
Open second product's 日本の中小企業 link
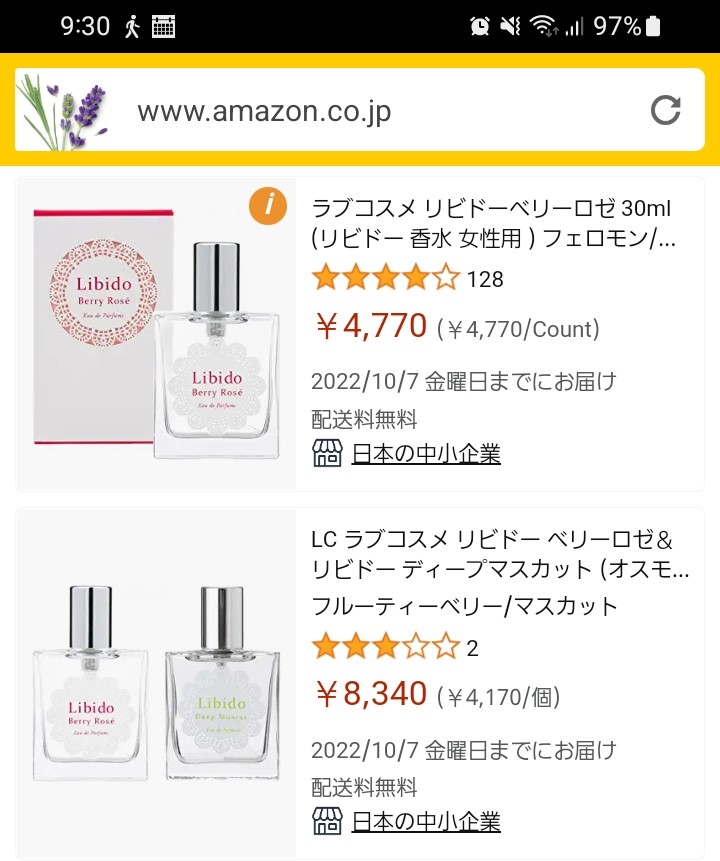point(426,822)
